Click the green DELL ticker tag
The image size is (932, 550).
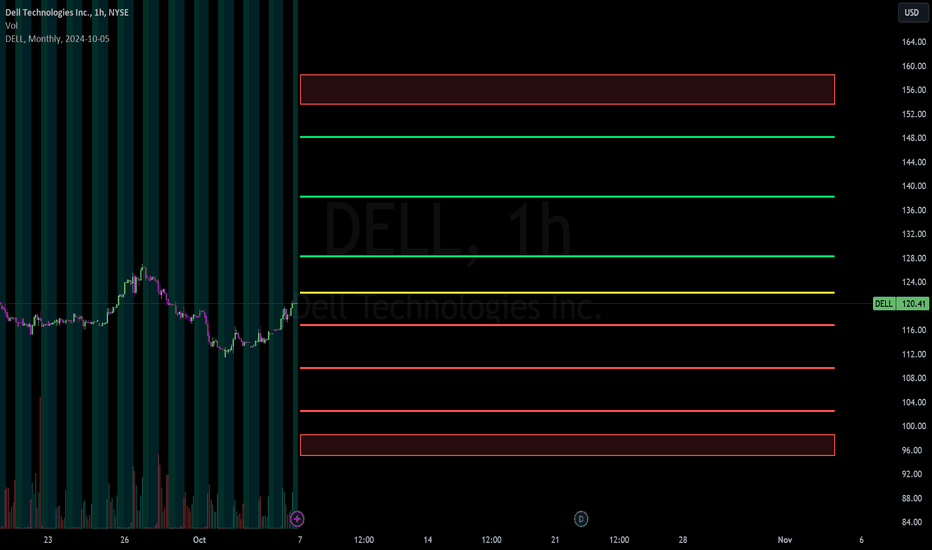(884, 304)
